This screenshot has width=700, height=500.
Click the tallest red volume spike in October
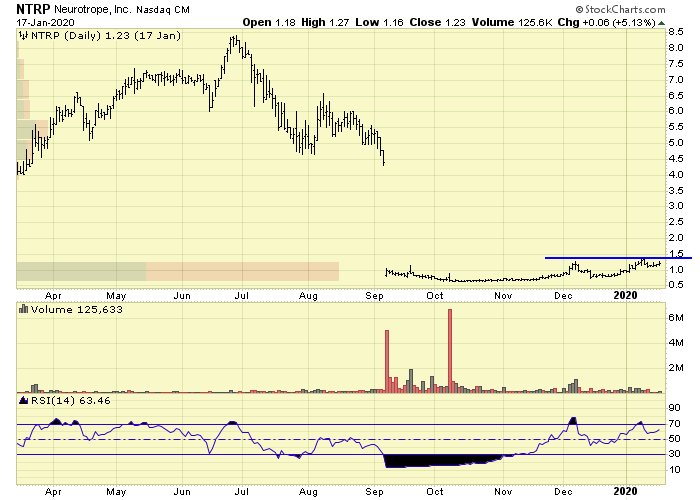pyautogui.click(x=450, y=350)
